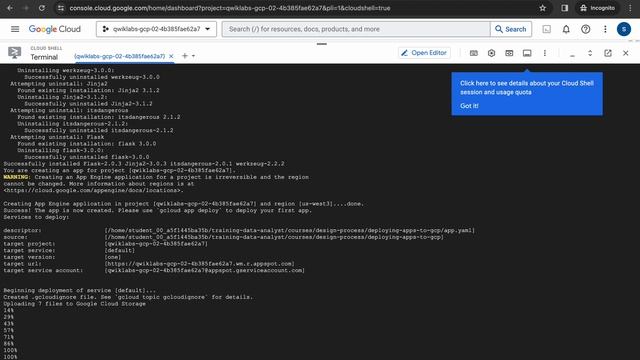
Task: Activate Cloud Shell icon in header
Action: point(547,29)
